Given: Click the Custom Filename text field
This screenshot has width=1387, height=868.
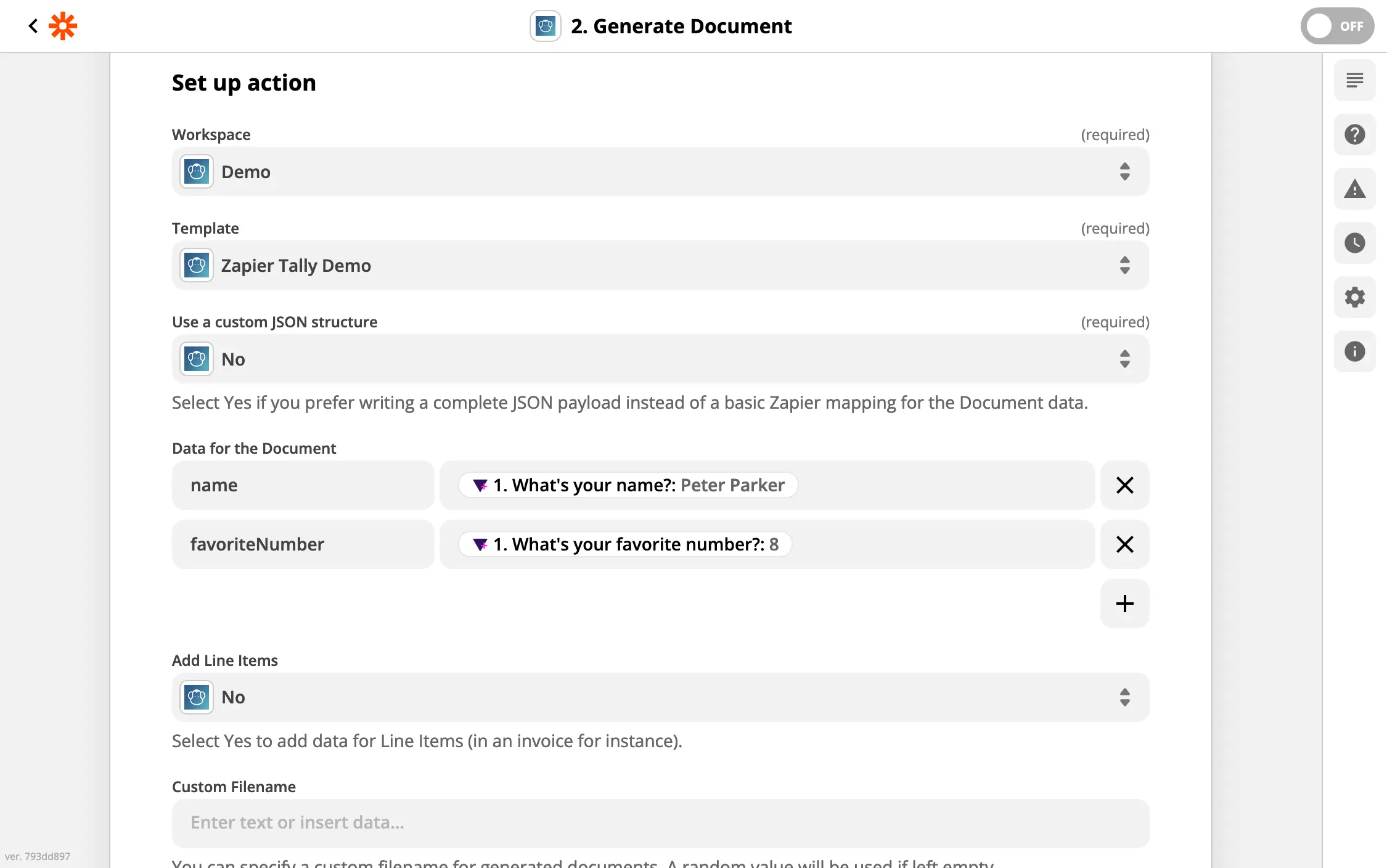Looking at the screenshot, I should coord(660,823).
